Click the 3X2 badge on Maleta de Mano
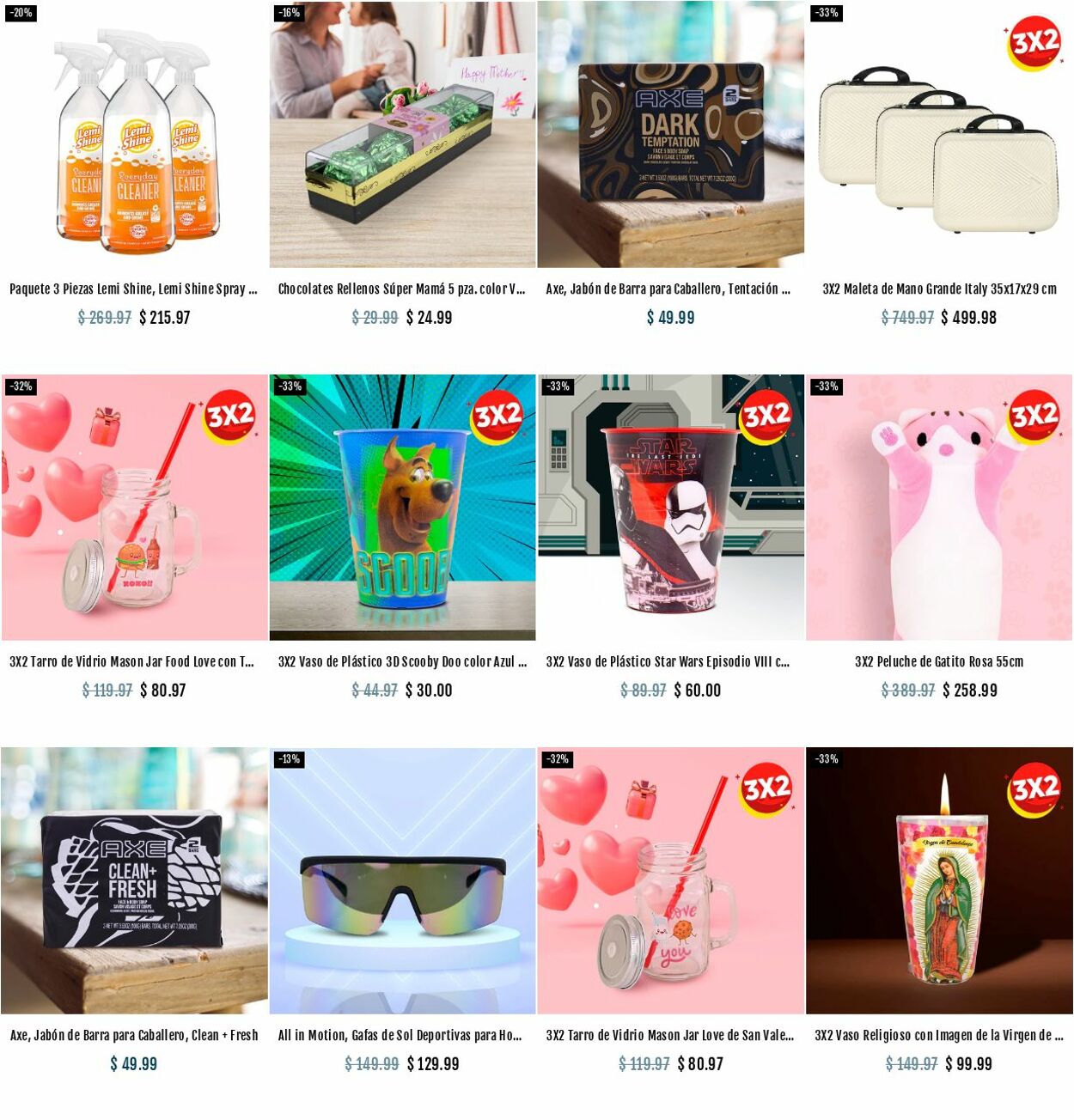This screenshot has height=1120, width=1074. pos(1033,43)
